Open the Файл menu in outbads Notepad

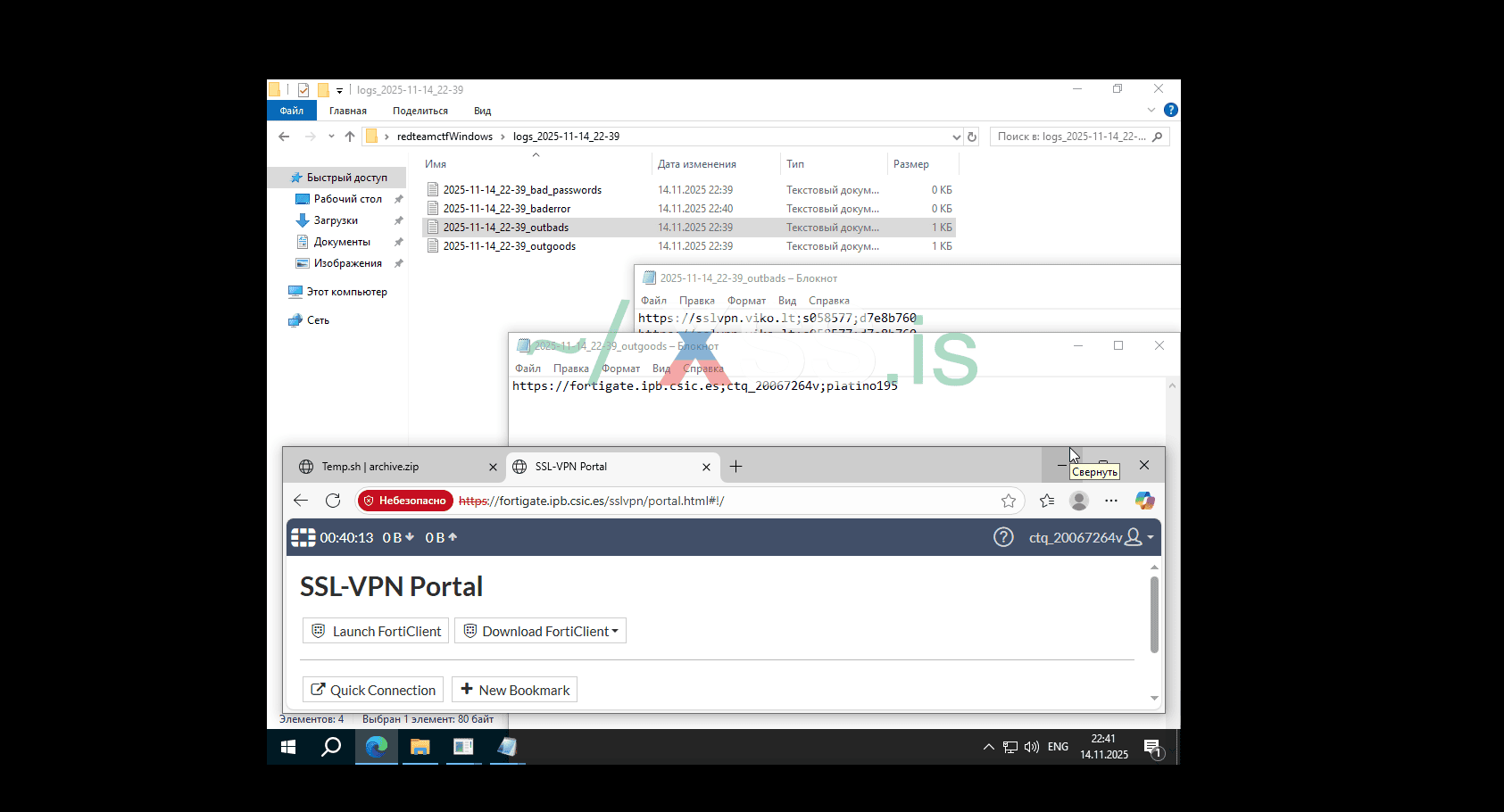coord(653,301)
